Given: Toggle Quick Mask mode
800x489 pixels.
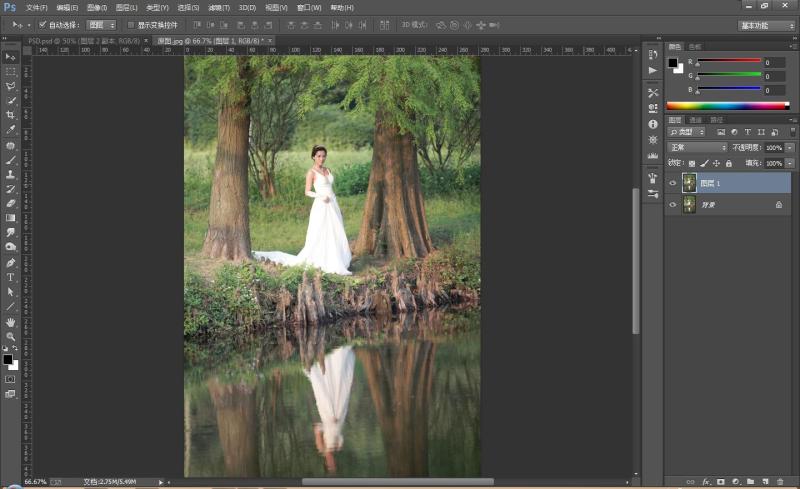Looking at the screenshot, I should click(10, 379).
